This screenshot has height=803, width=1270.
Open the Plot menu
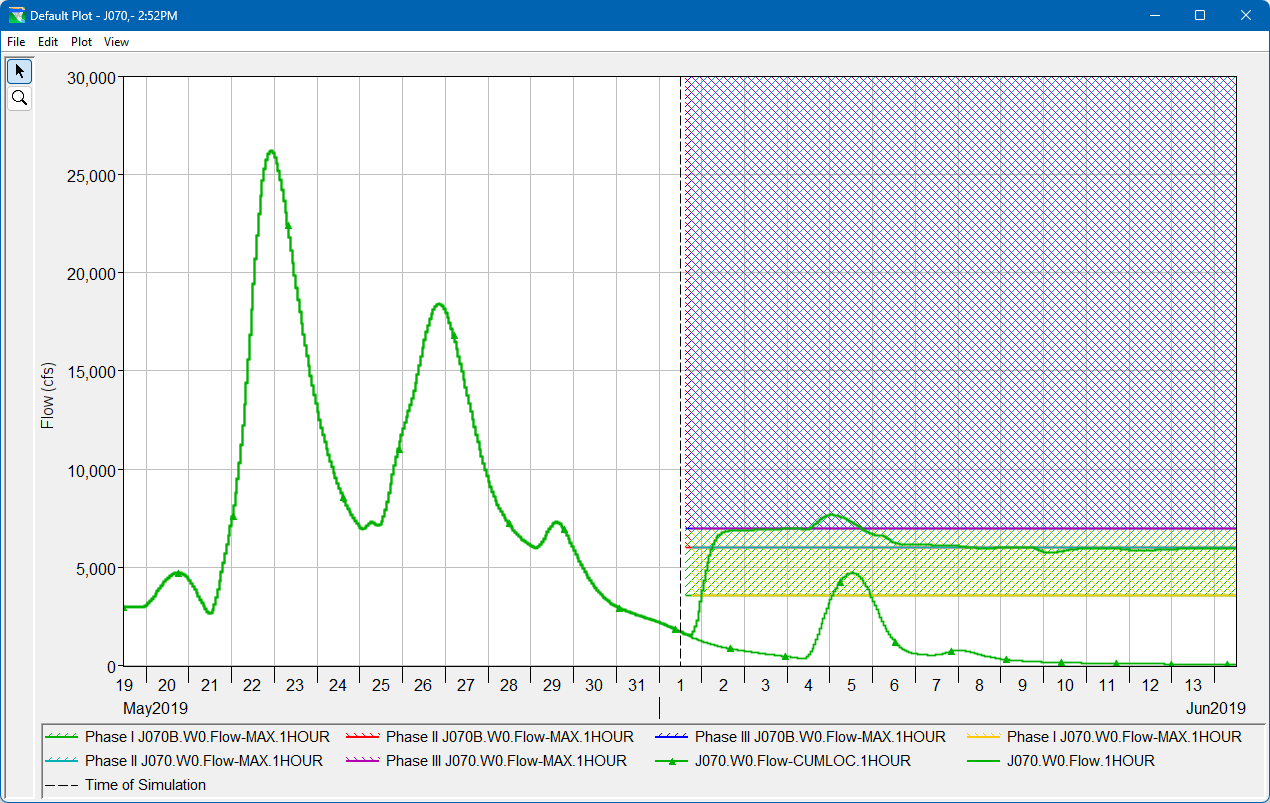pyautogui.click(x=81, y=42)
